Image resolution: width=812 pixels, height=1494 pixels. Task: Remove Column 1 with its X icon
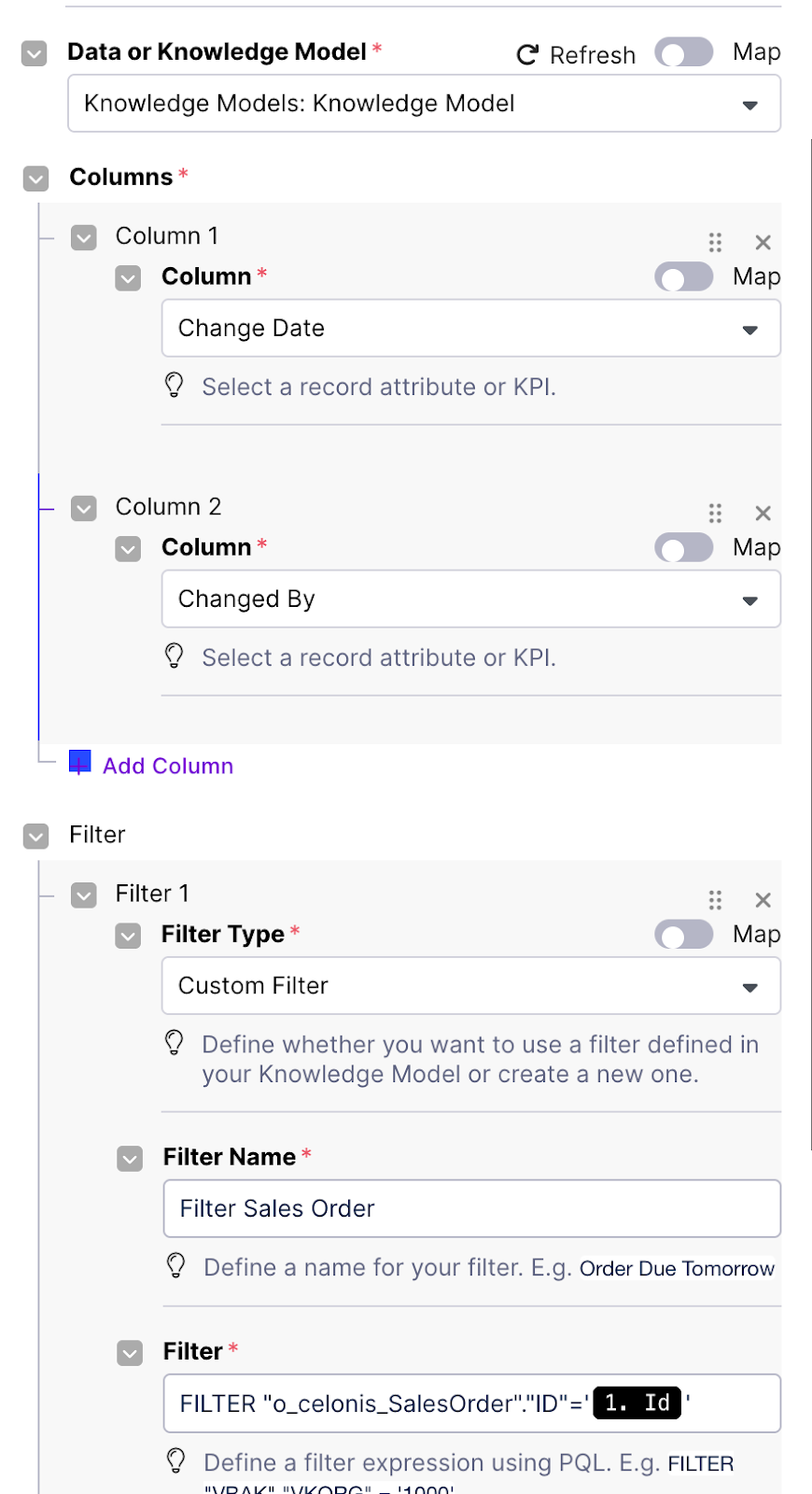pyautogui.click(x=763, y=243)
